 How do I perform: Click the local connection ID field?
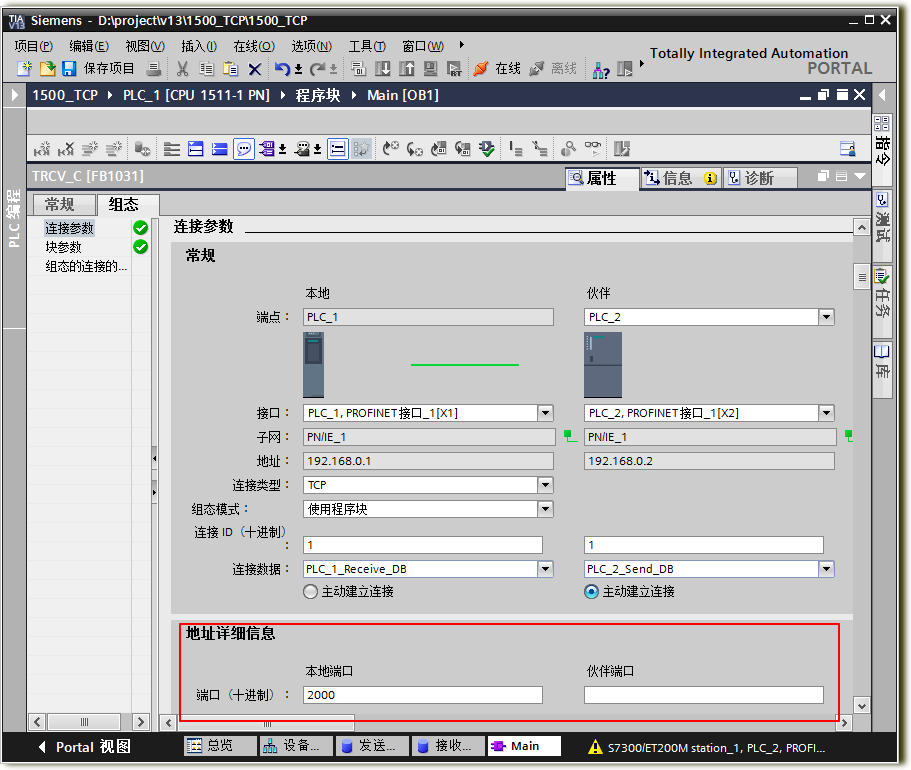click(423, 545)
